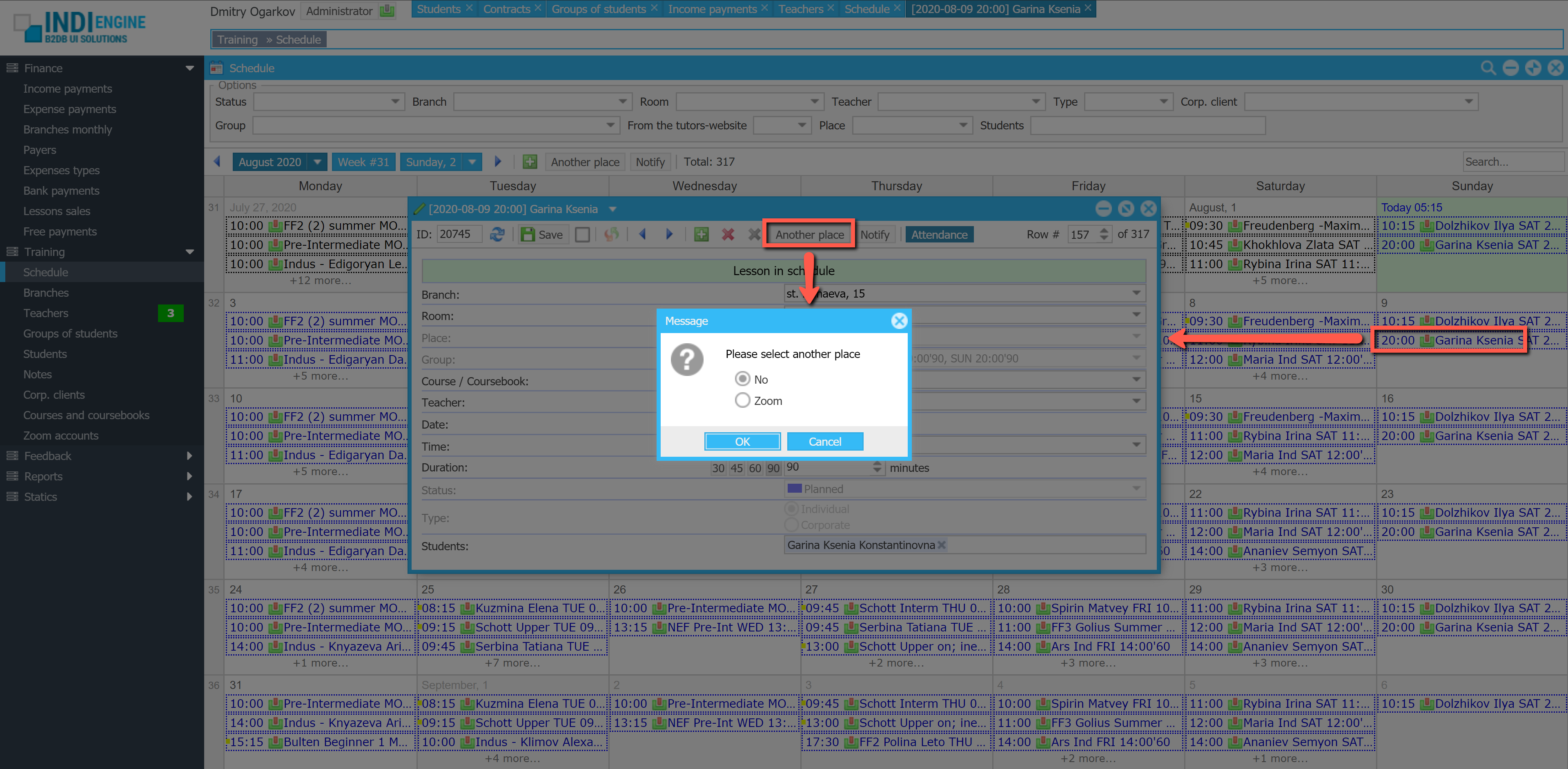Increase the Row number stepper
This screenshot has width=1568, height=769.
pos(1104,231)
